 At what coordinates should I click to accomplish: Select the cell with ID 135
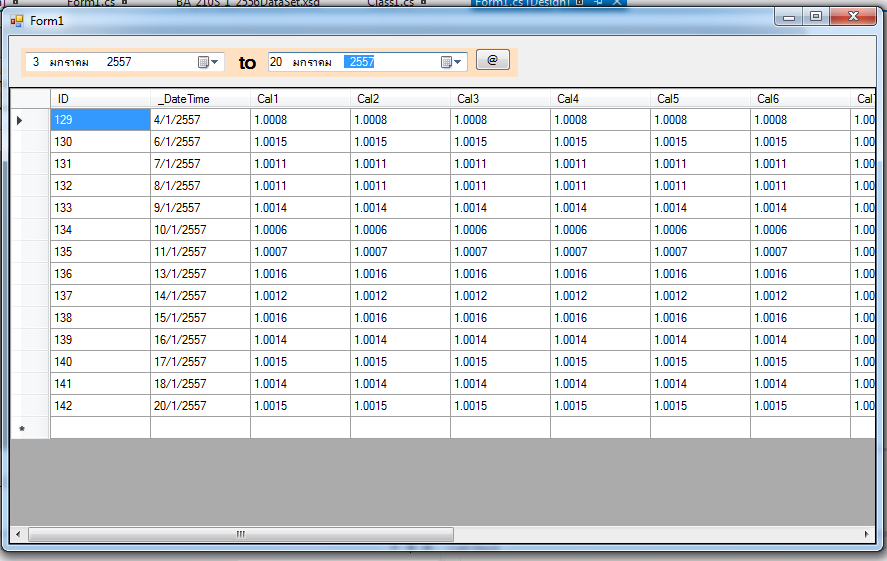click(100, 252)
